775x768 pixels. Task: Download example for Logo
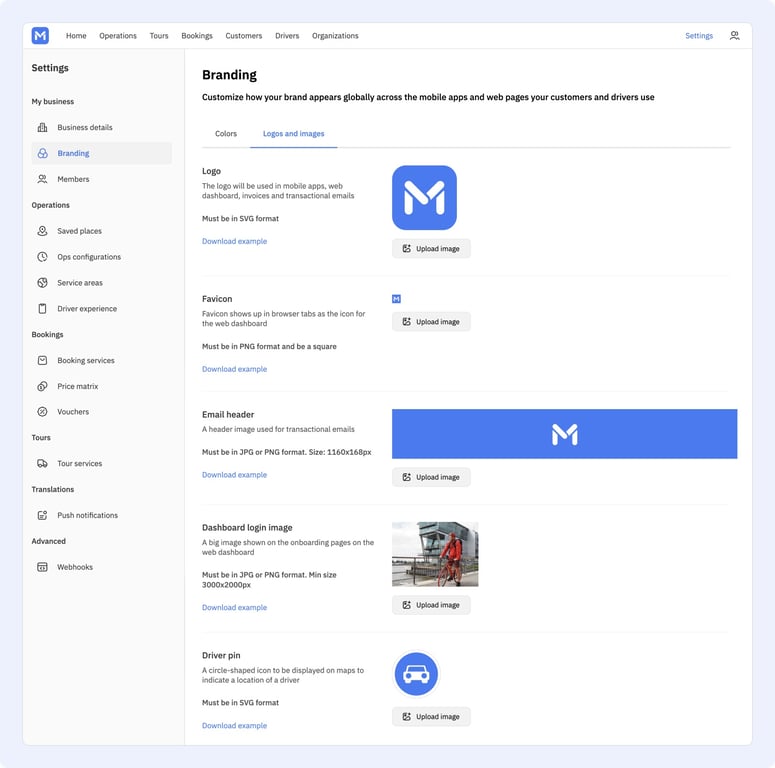point(234,241)
